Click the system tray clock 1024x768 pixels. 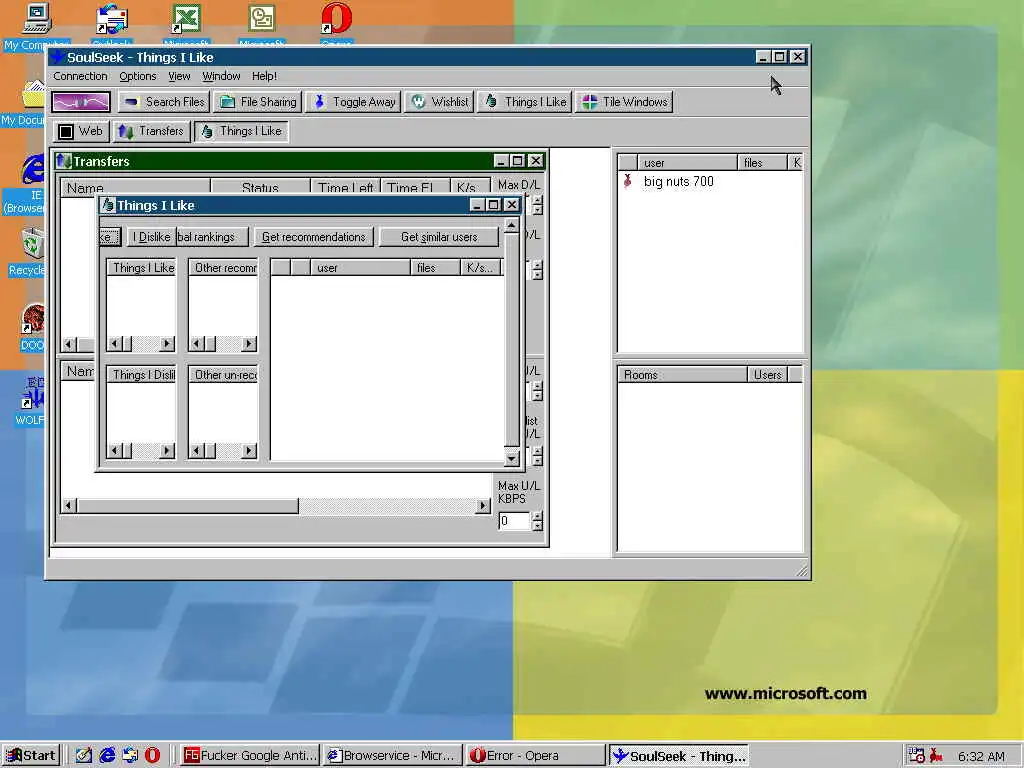coord(981,756)
